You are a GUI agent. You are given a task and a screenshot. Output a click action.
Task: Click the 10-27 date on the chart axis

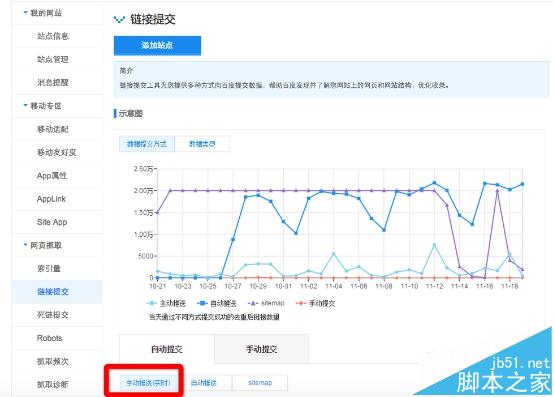(x=233, y=286)
